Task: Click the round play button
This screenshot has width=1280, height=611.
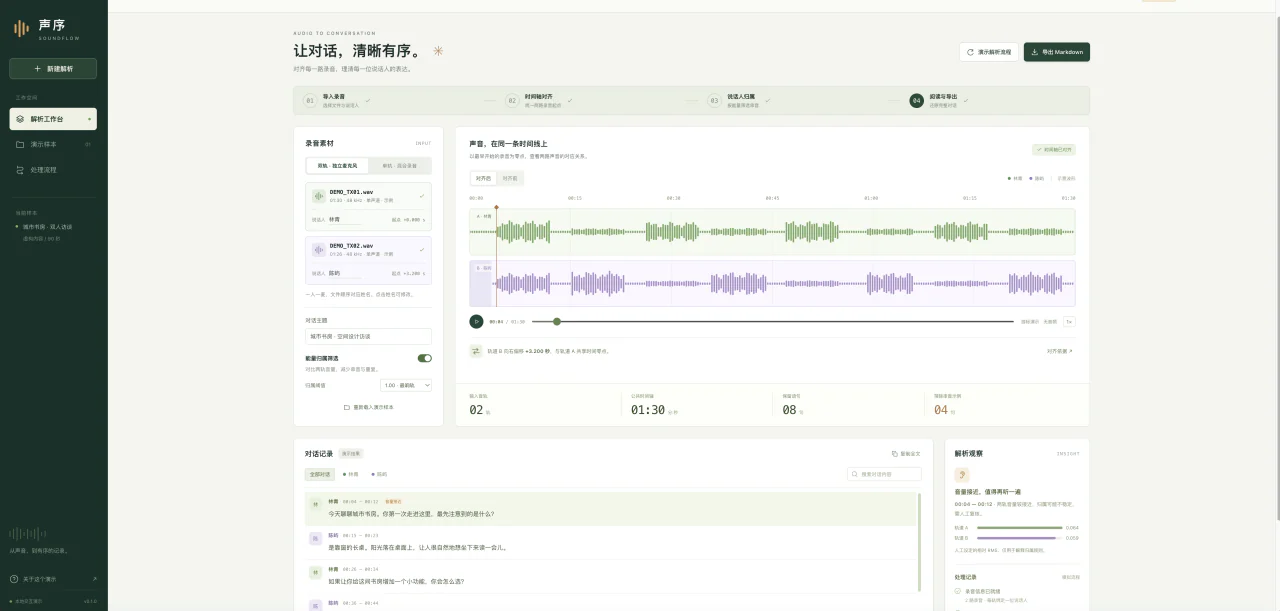Action: (x=477, y=321)
